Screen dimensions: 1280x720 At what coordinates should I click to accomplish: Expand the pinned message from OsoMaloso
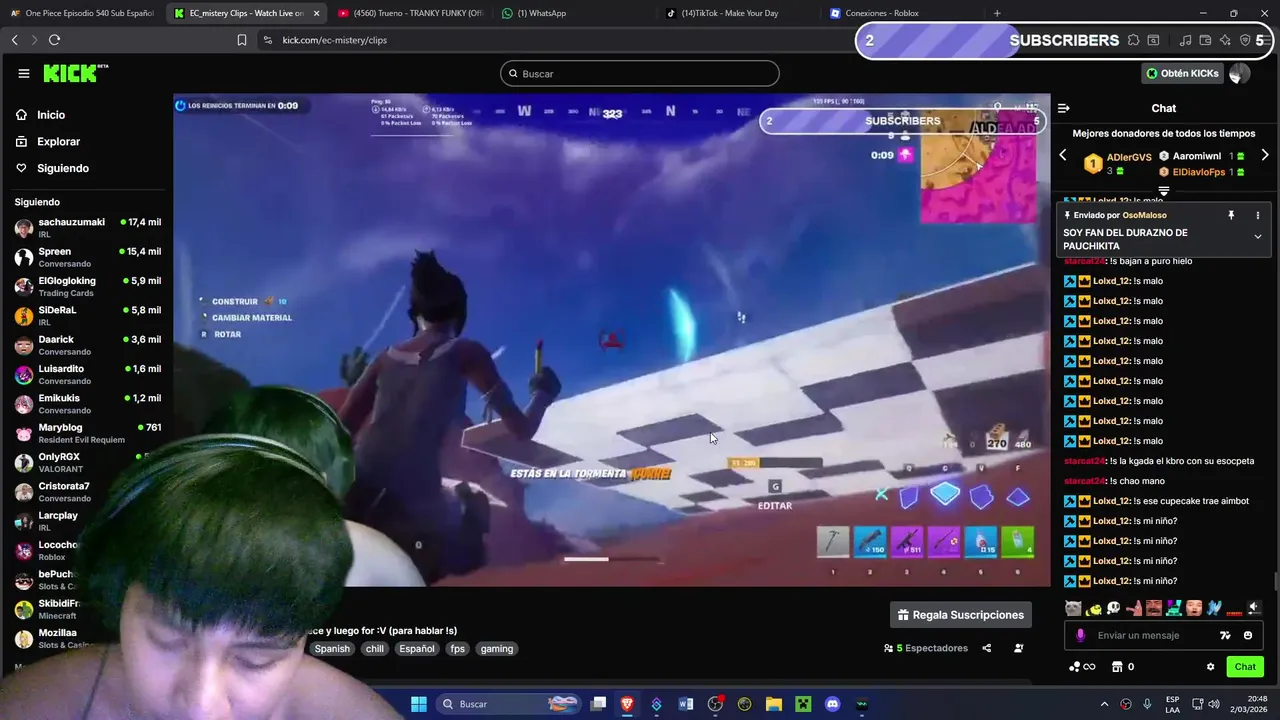click(1258, 237)
